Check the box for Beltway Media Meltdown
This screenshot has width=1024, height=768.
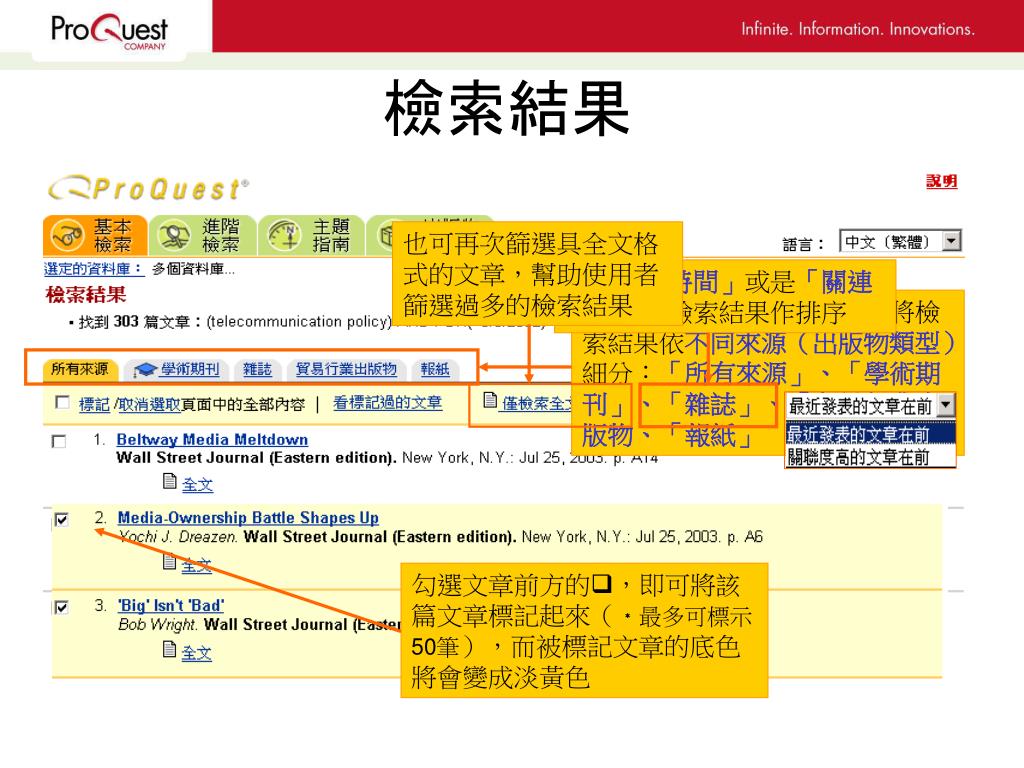(59, 442)
